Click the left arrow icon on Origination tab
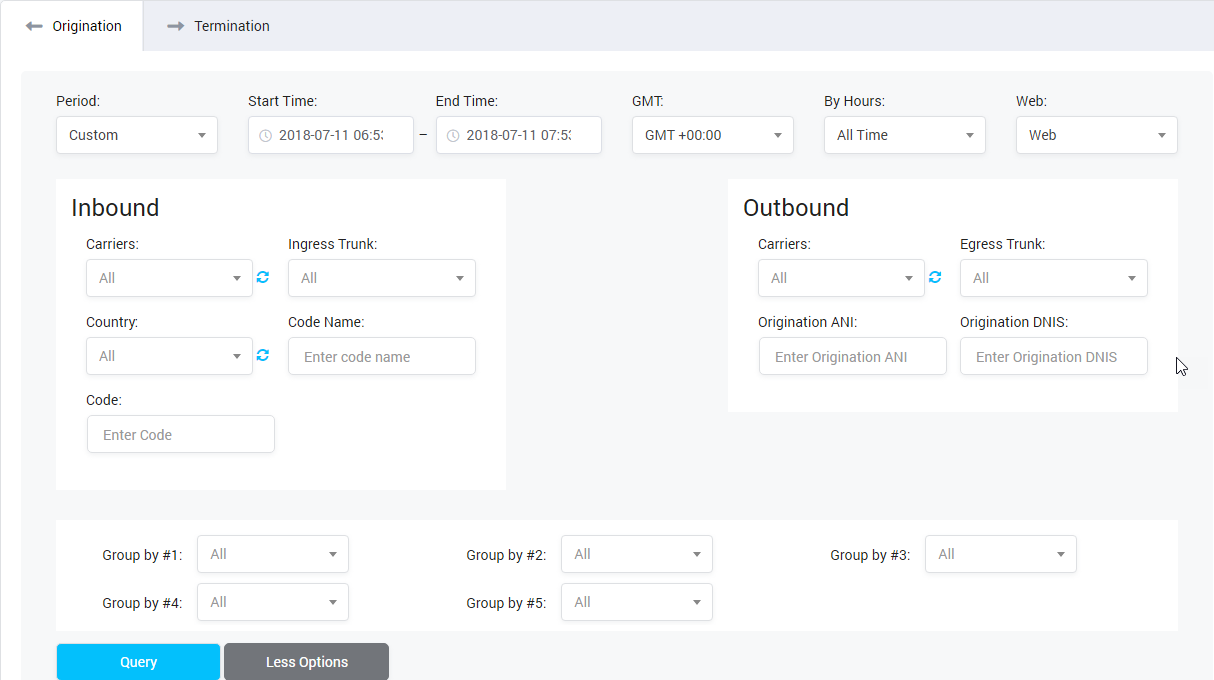 pos(34,26)
